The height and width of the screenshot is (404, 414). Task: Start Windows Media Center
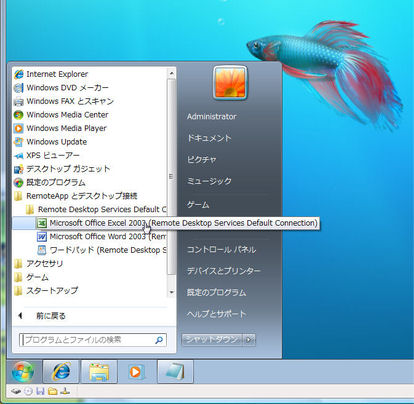click(61, 115)
